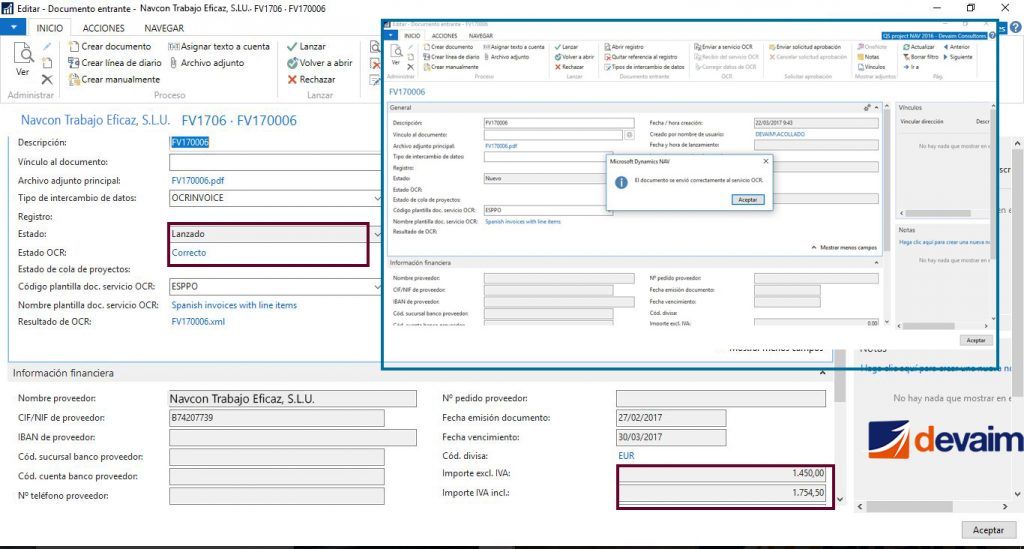Open the Help icon in the inset window

tap(993, 35)
